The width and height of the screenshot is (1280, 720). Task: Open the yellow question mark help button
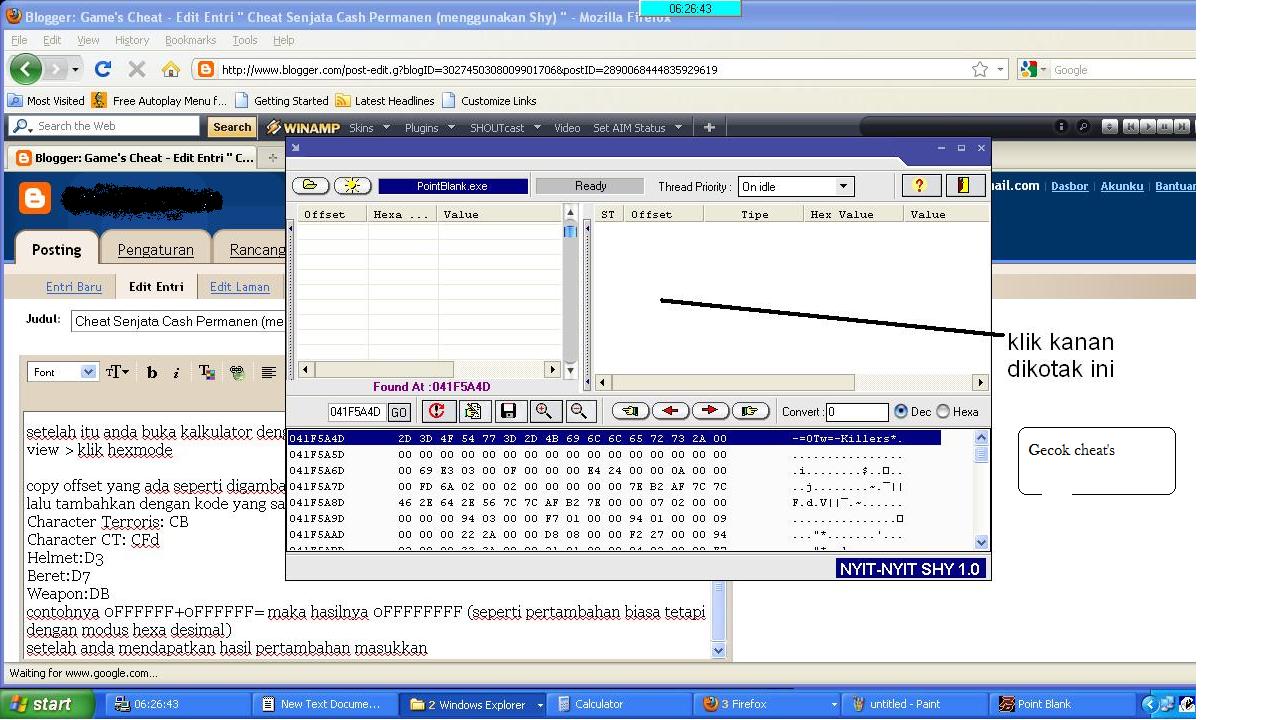coord(920,186)
